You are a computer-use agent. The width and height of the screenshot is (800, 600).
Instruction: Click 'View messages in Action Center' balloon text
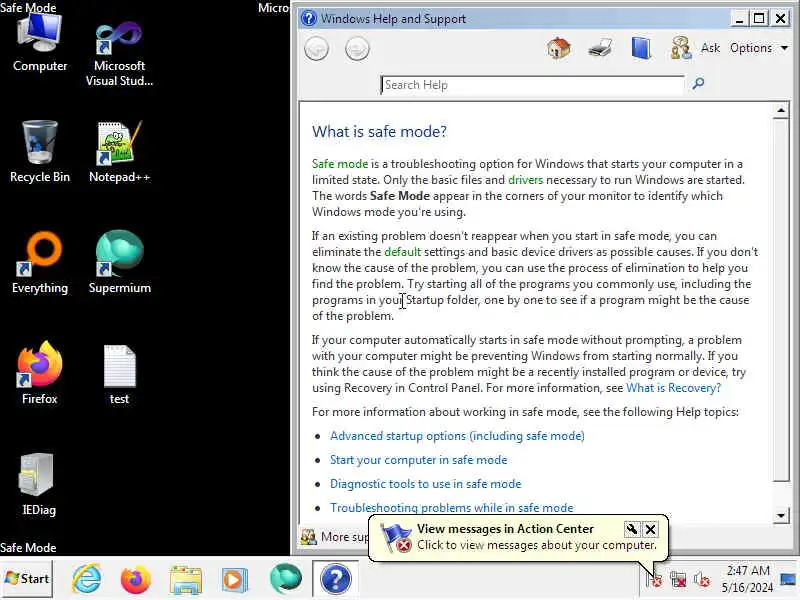505,529
